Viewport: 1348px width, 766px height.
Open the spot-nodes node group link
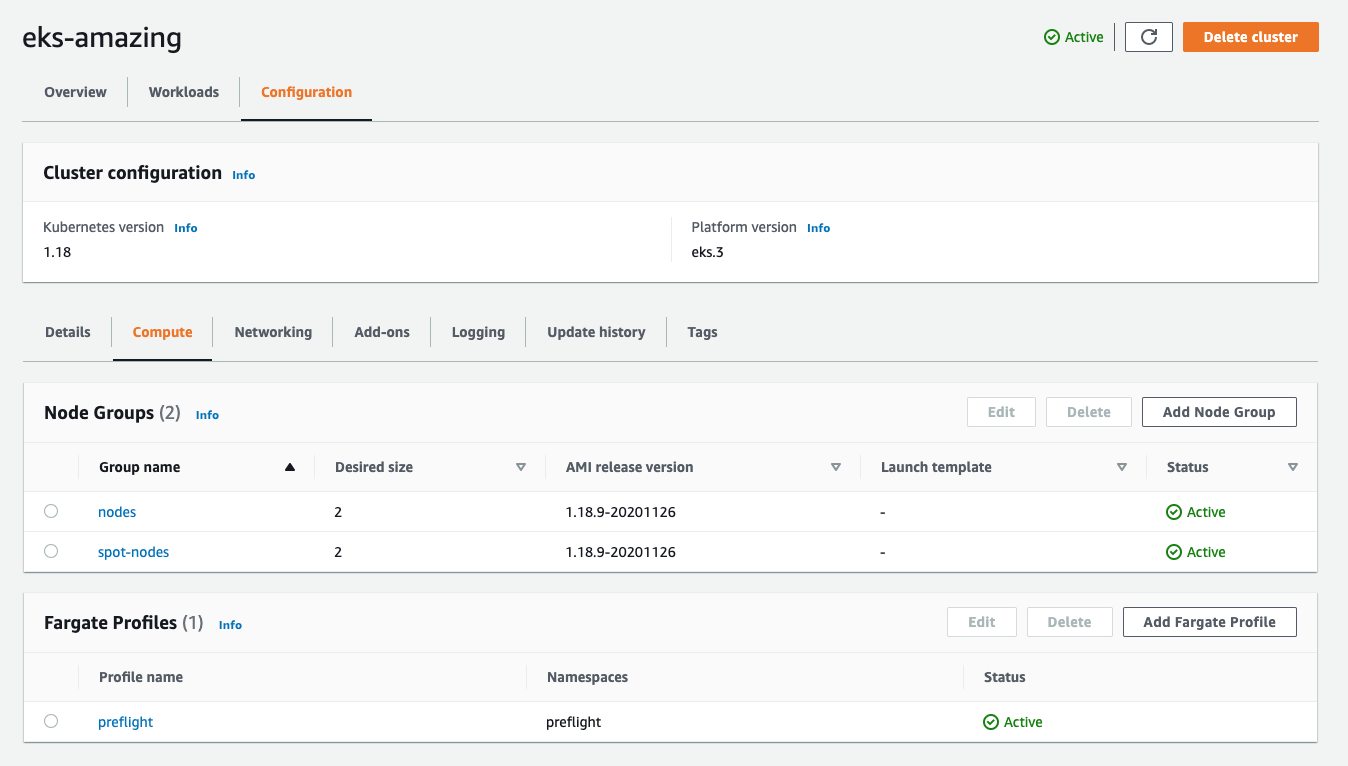pos(133,552)
